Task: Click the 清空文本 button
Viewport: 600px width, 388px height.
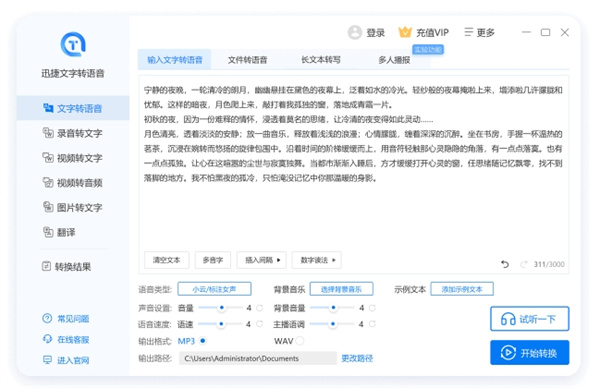Action: (166, 260)
